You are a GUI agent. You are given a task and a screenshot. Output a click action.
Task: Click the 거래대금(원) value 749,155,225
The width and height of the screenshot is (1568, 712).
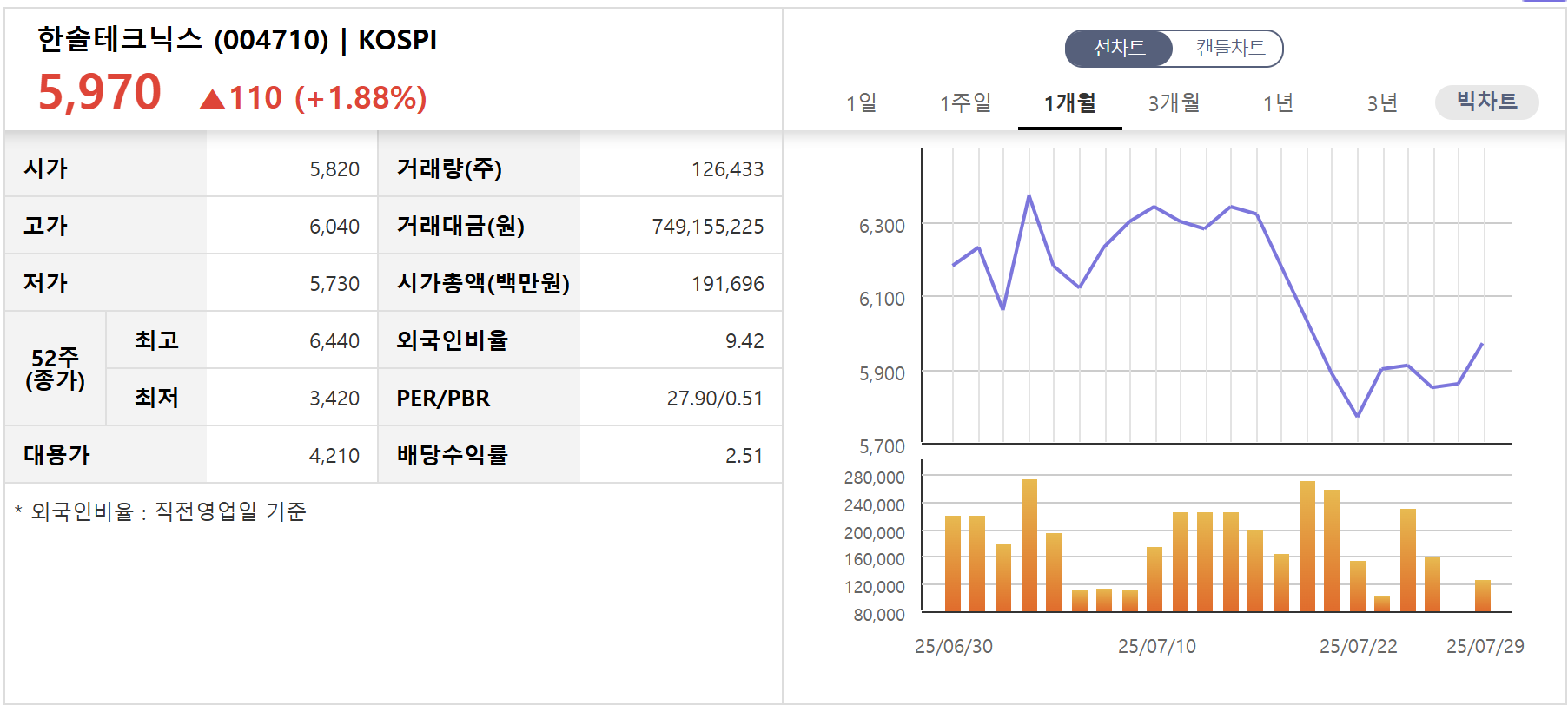click(x=708, y=227)
